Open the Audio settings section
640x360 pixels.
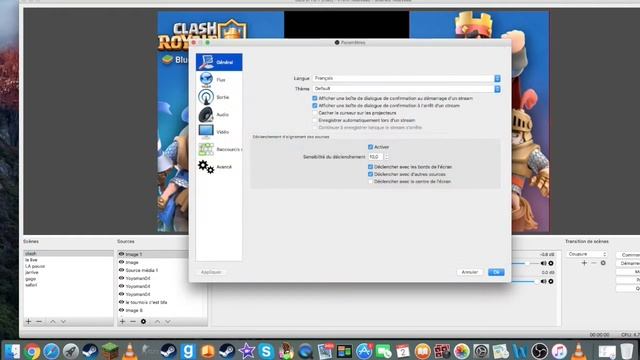click(219, 115)
